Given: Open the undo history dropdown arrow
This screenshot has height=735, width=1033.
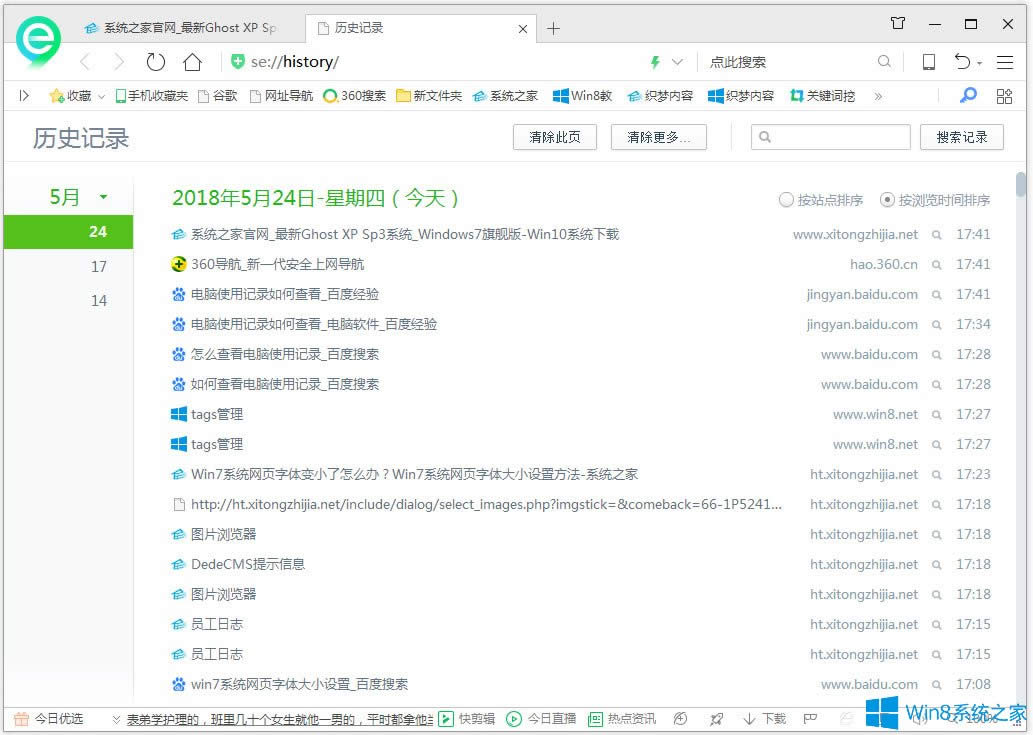Looking at the screenshot, I should 978,61.
